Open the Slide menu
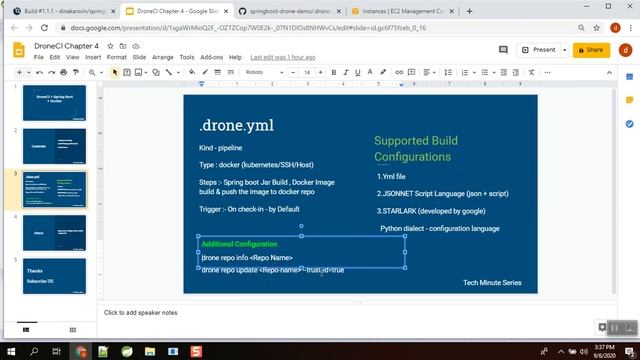Viewport: 640px width, 360px height. [x=139, y=58]
